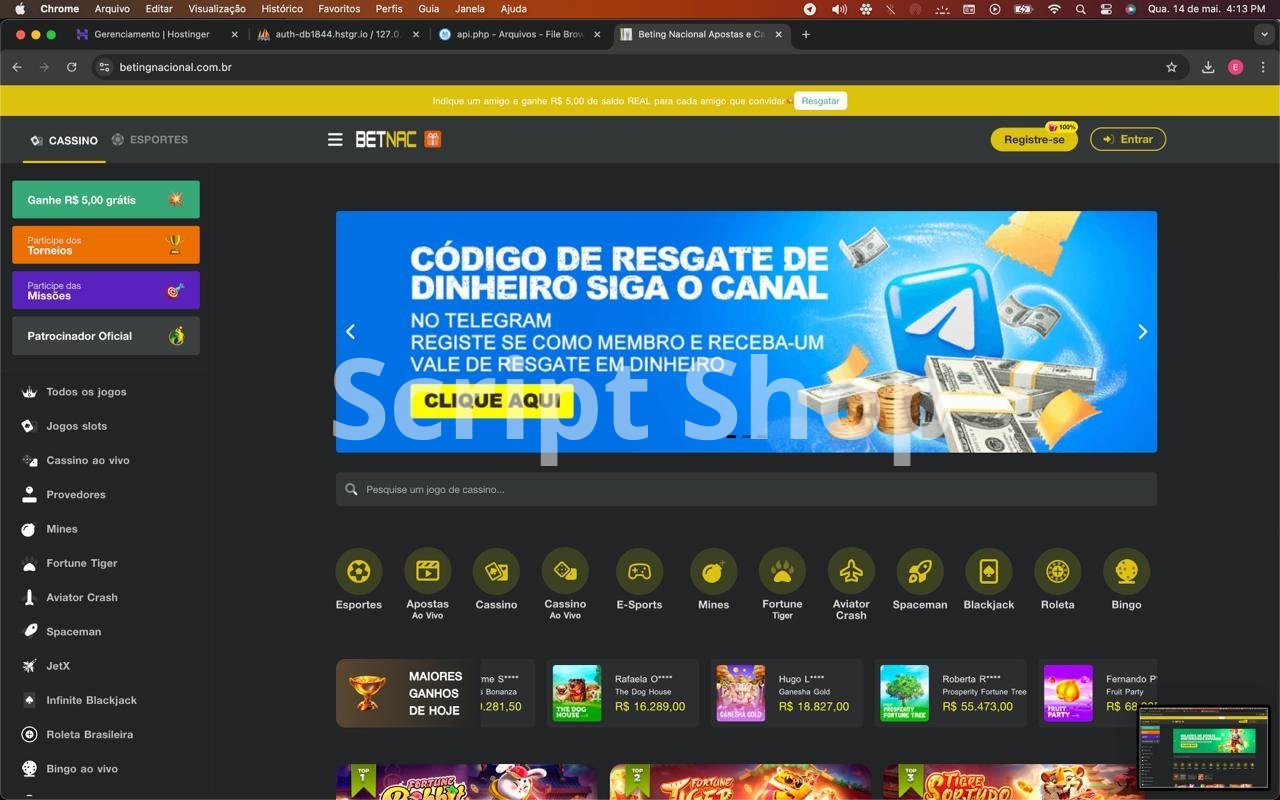Viewport: 1280px width, 800px height.
Task: Open Chrome downloads icon
Action: click(1208, 67)
